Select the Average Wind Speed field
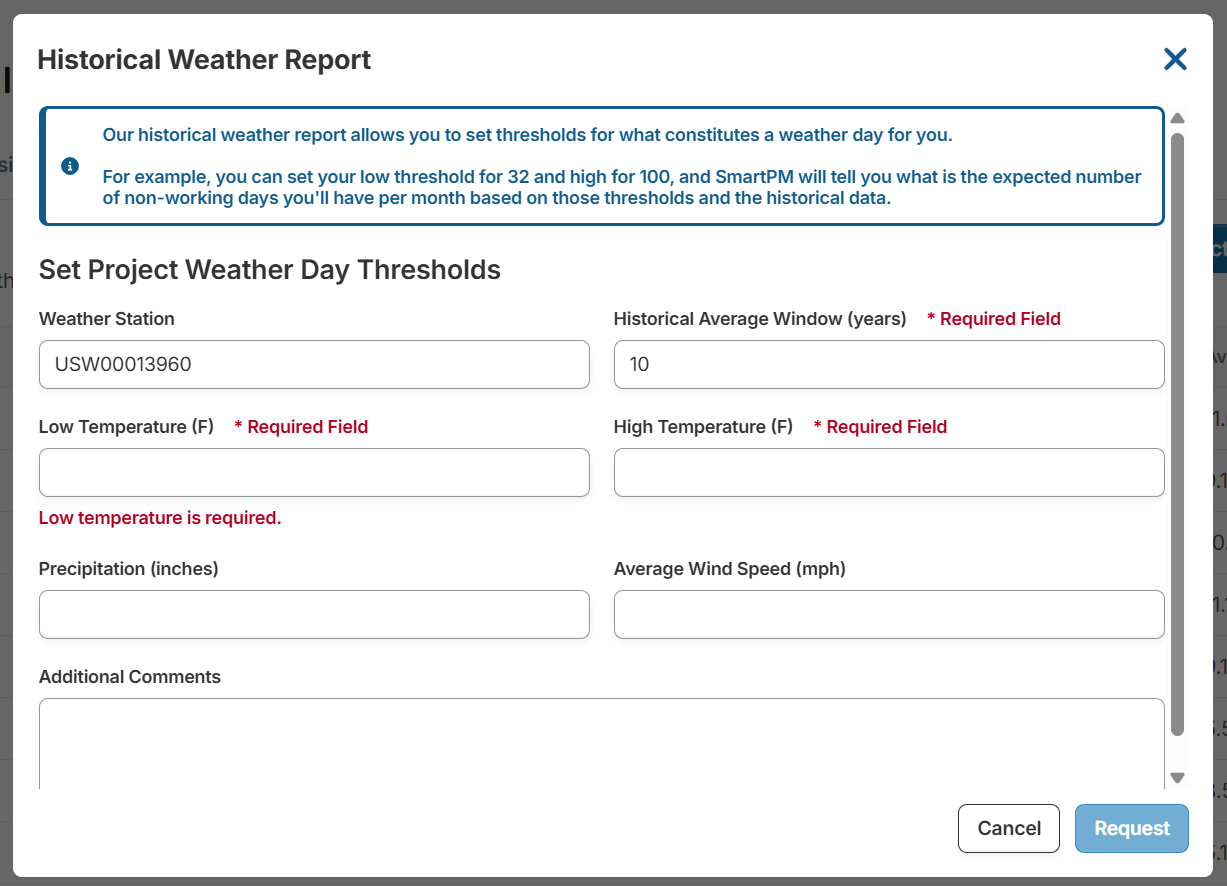1227x886 pixels. [888, 615]
